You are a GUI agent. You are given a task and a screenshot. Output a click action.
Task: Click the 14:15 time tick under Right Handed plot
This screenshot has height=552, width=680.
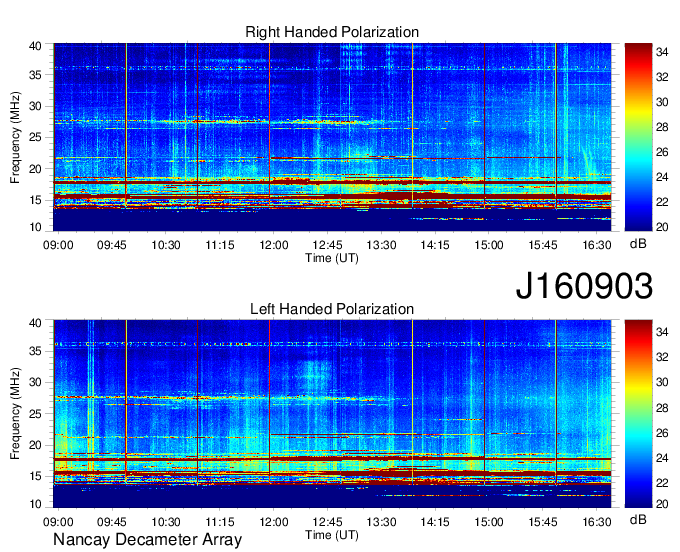[x=435, y=245]
